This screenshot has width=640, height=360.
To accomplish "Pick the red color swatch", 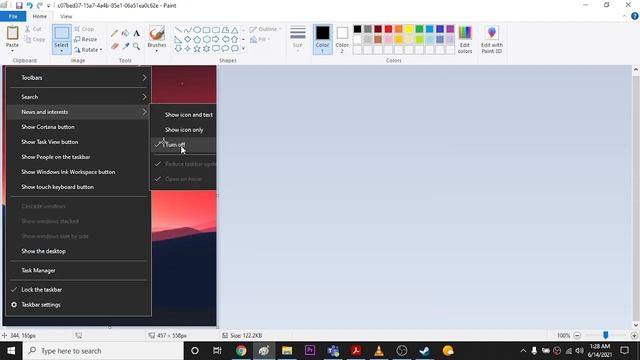I will pyautogui.click(x=388, y=29).
